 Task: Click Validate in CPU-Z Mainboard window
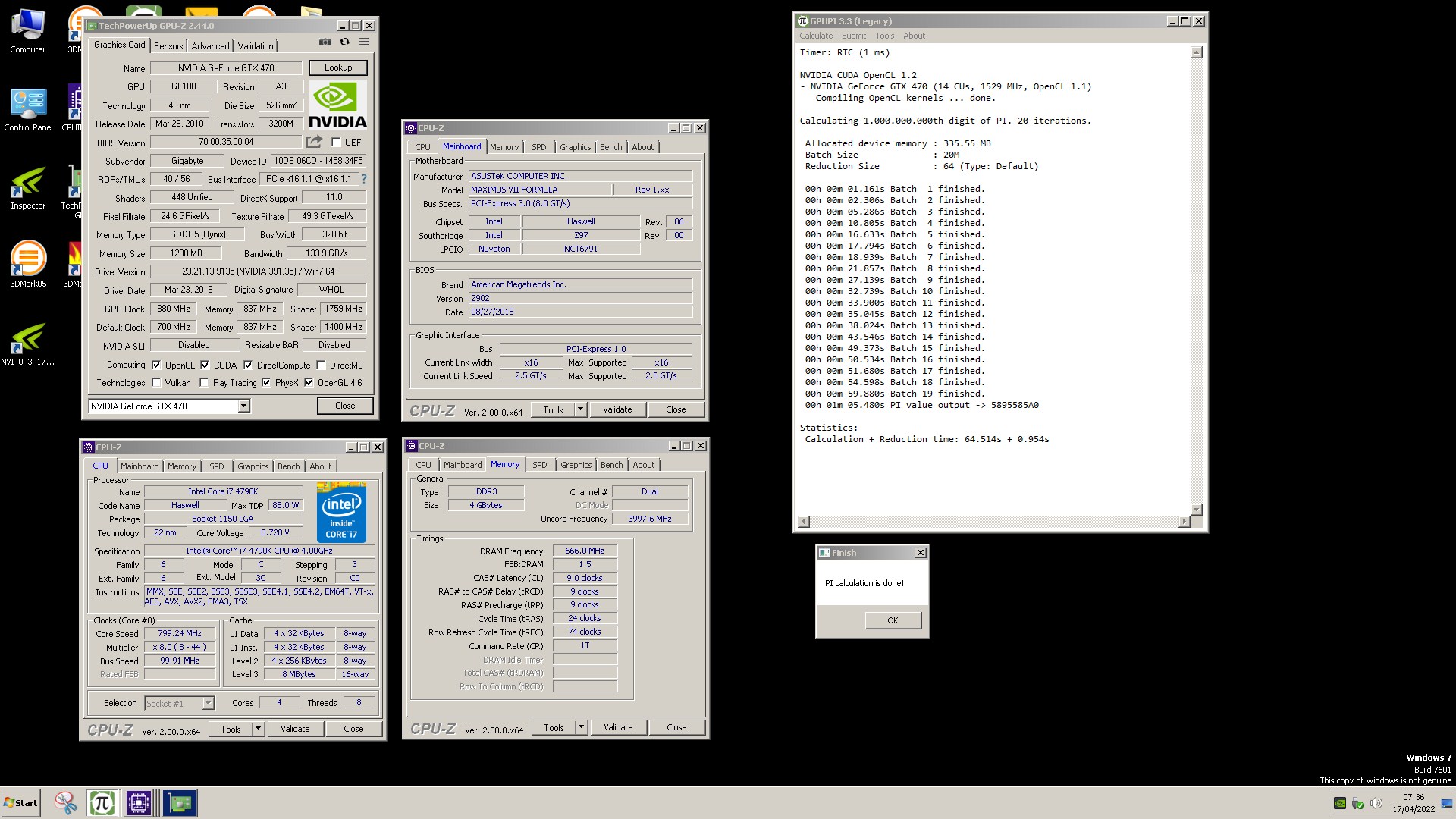tap(617, 409)
